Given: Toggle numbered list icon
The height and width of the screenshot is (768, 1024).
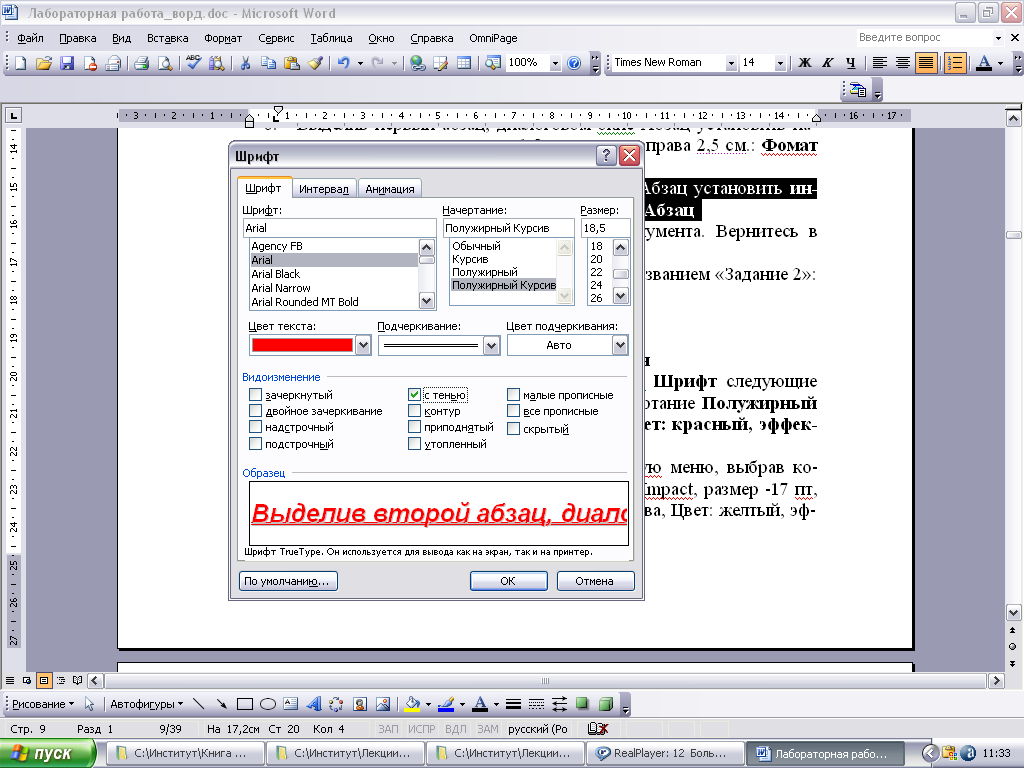Looking at the screenshot, I should tap(955, 63).
